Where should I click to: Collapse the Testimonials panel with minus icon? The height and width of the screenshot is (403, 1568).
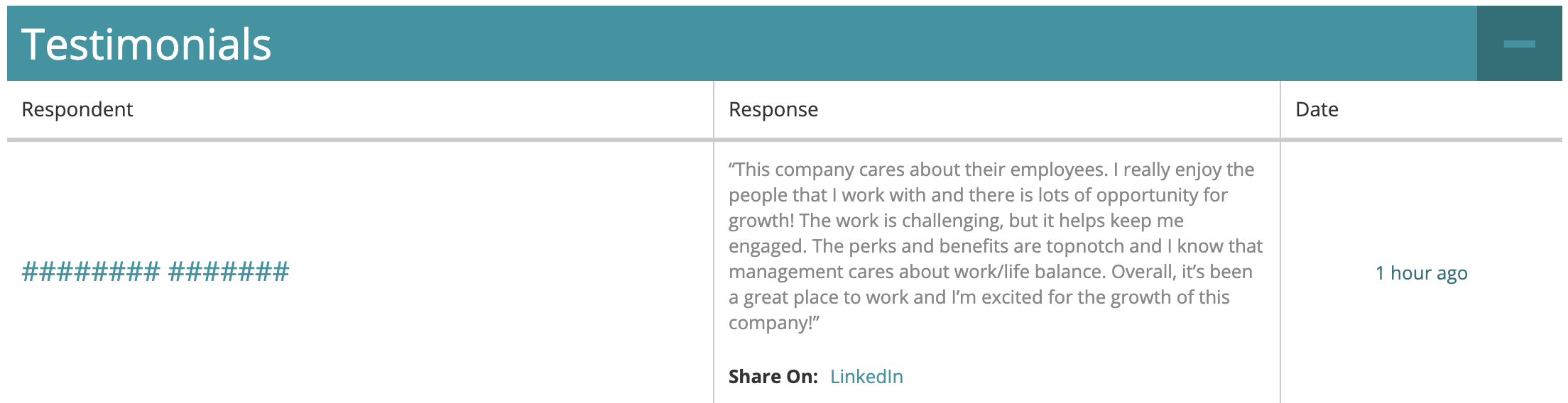(1519, 44)
